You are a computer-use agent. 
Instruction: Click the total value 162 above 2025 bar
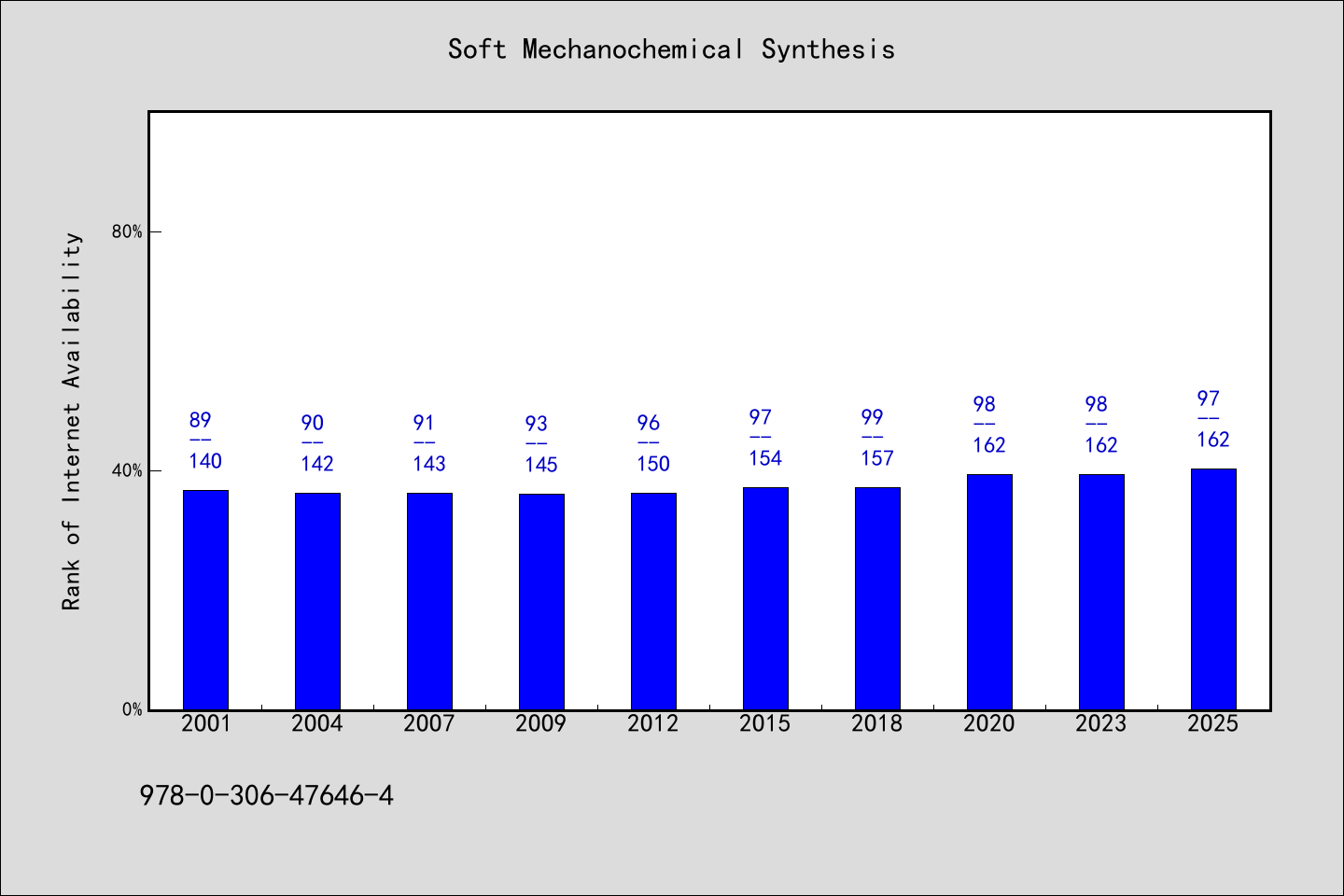click(x=1213, y=440)
